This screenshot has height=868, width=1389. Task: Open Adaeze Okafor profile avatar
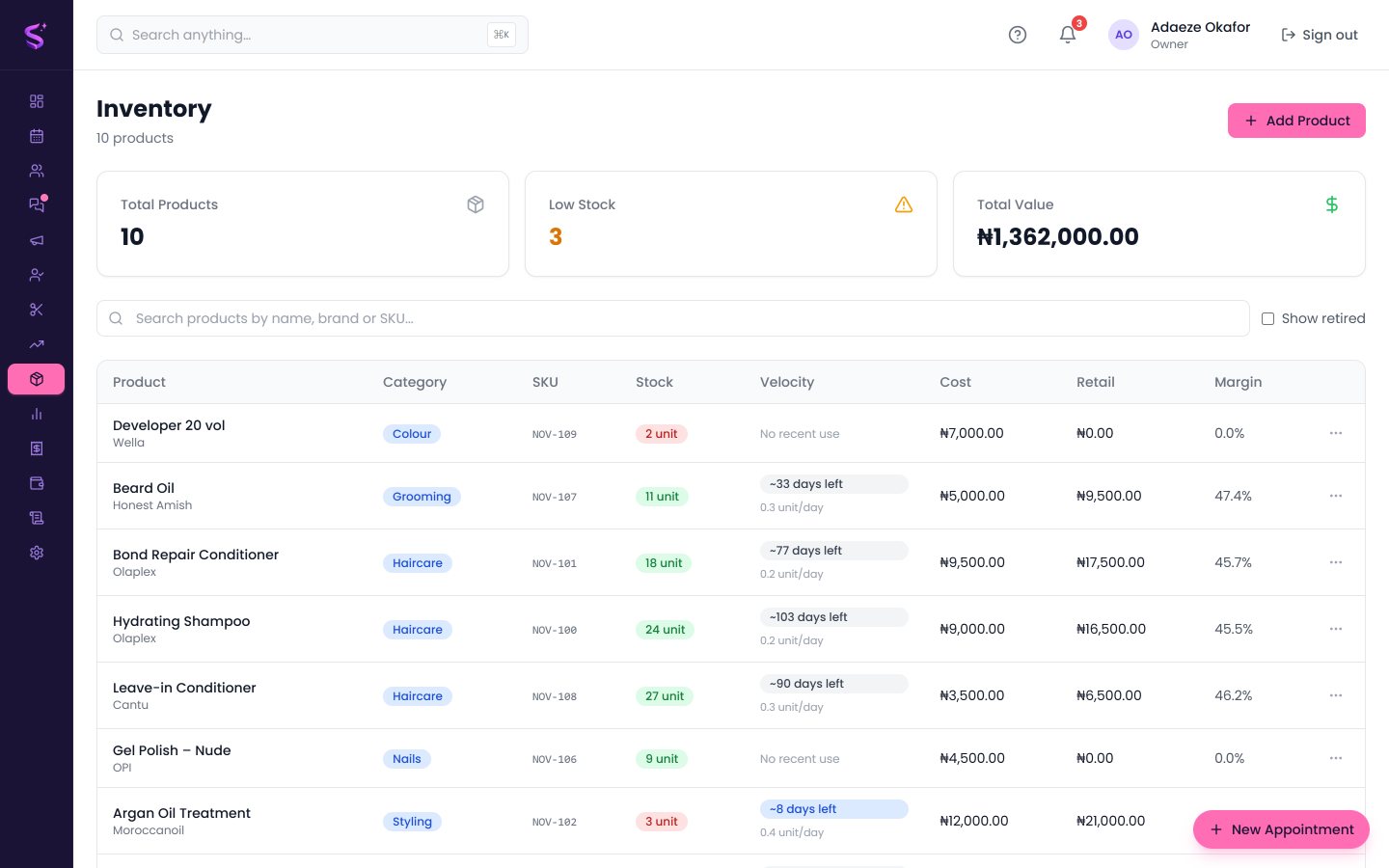(1124, 35)
